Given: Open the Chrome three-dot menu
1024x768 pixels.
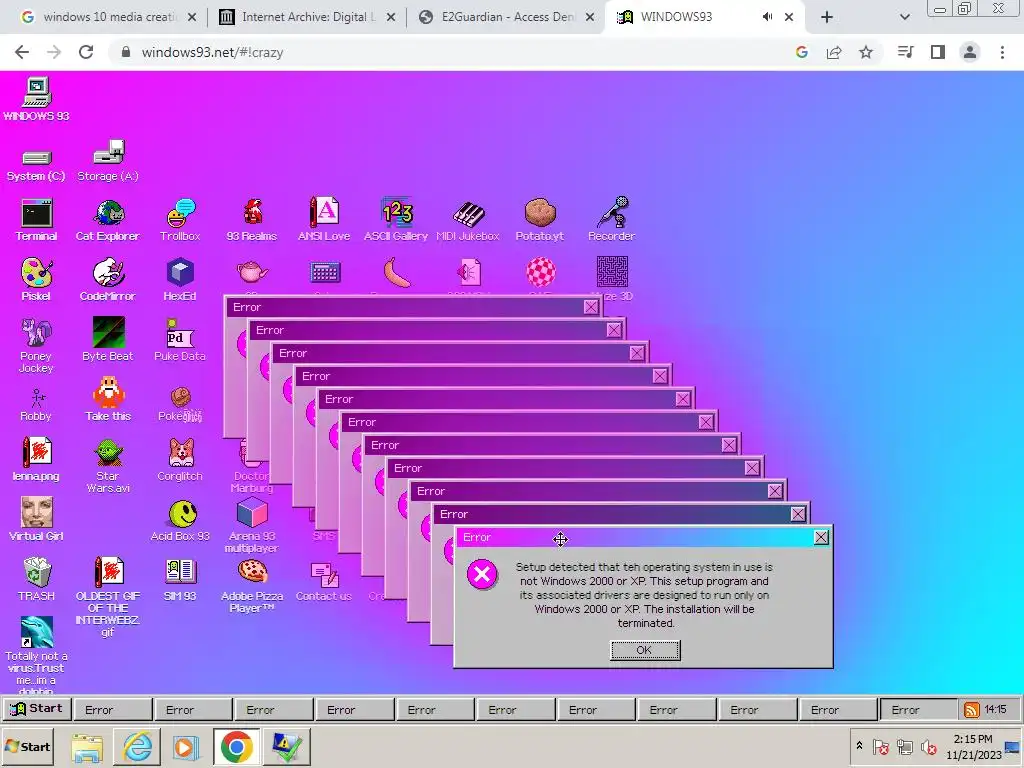Looking at the screenshot, I should pyautogui.click(x=1002, y=52).
